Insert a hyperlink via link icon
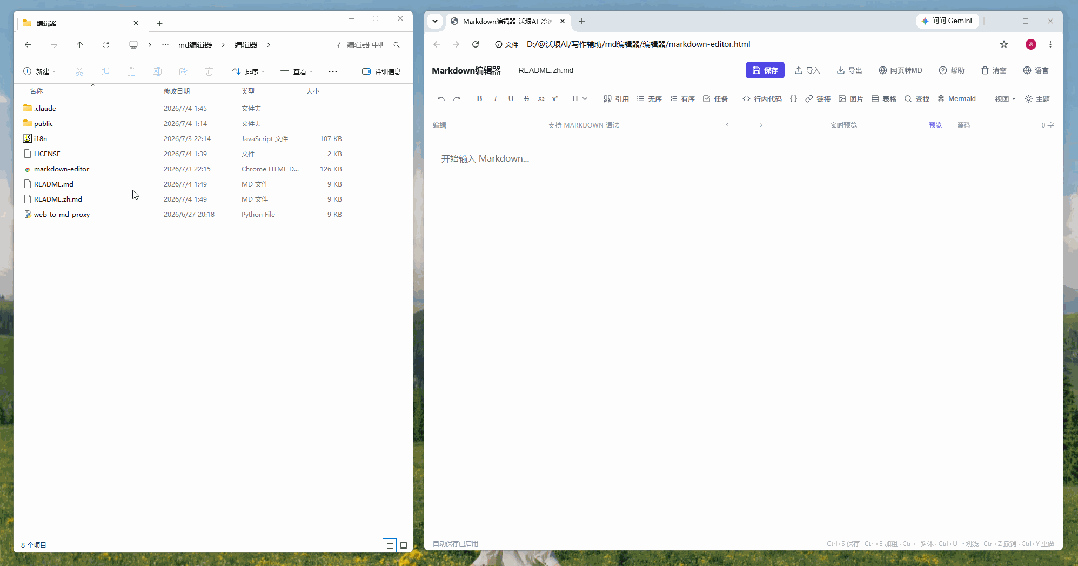 click(818, 99)
